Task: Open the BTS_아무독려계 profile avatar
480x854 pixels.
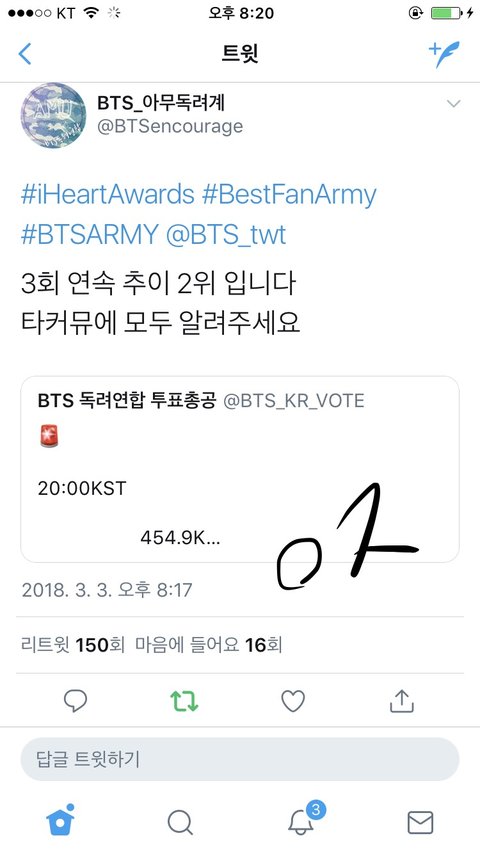Action: point(53,115)
